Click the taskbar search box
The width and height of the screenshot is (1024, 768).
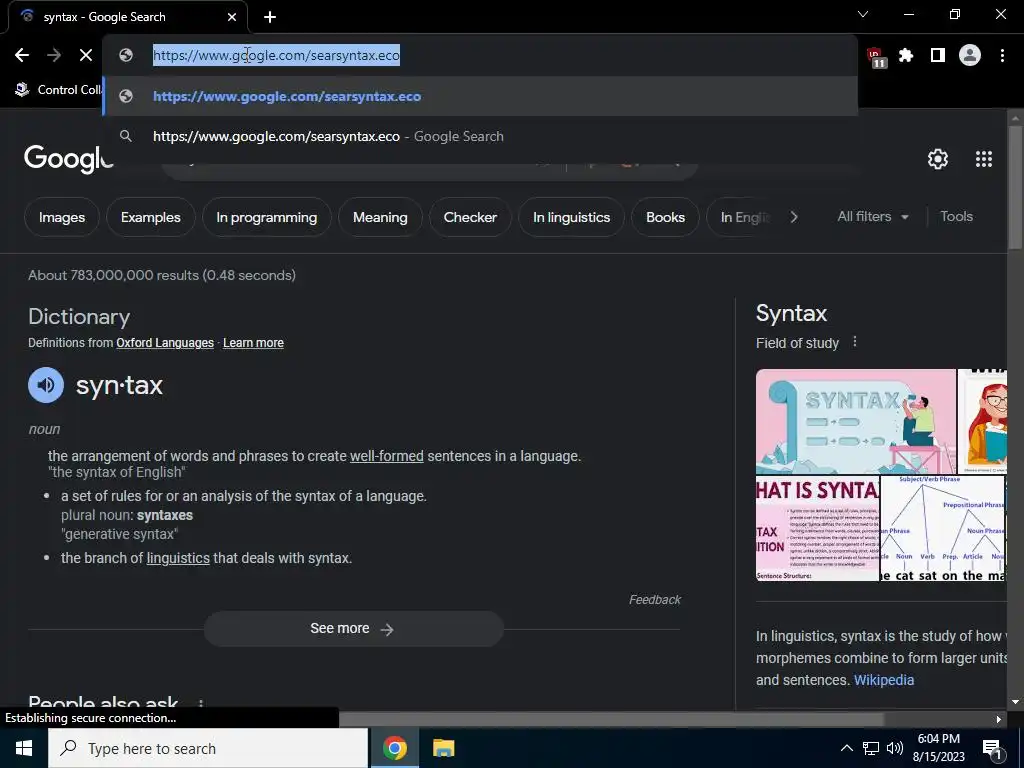(208, 748)
